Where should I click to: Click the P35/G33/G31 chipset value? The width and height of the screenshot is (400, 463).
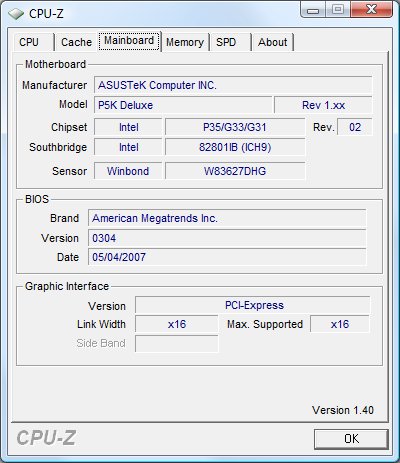[x=235, y=127]
